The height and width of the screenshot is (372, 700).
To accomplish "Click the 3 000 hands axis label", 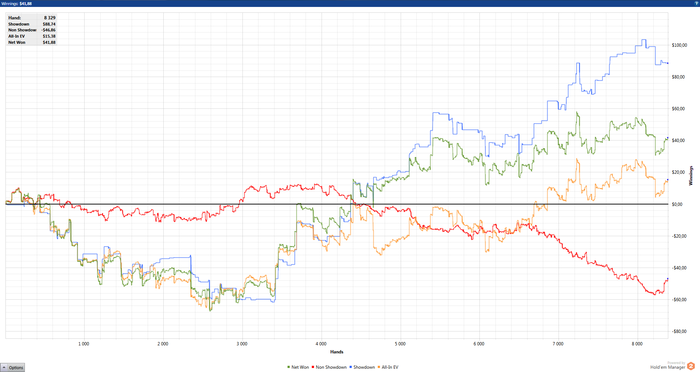I will (x=242, y=344).
